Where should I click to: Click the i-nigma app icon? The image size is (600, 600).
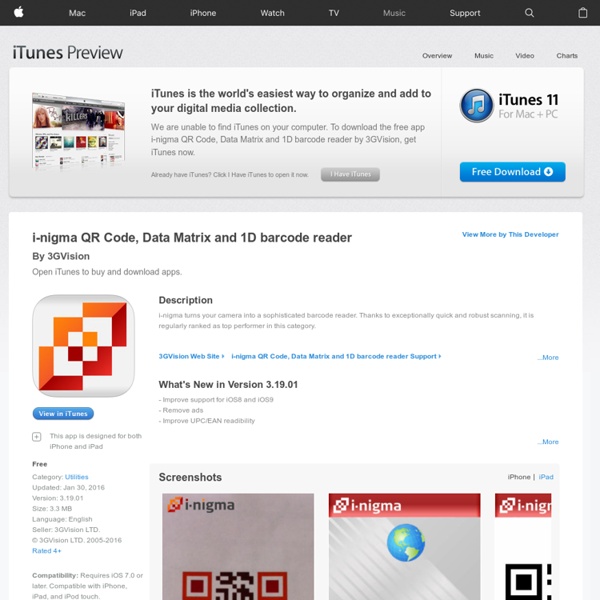83,346
